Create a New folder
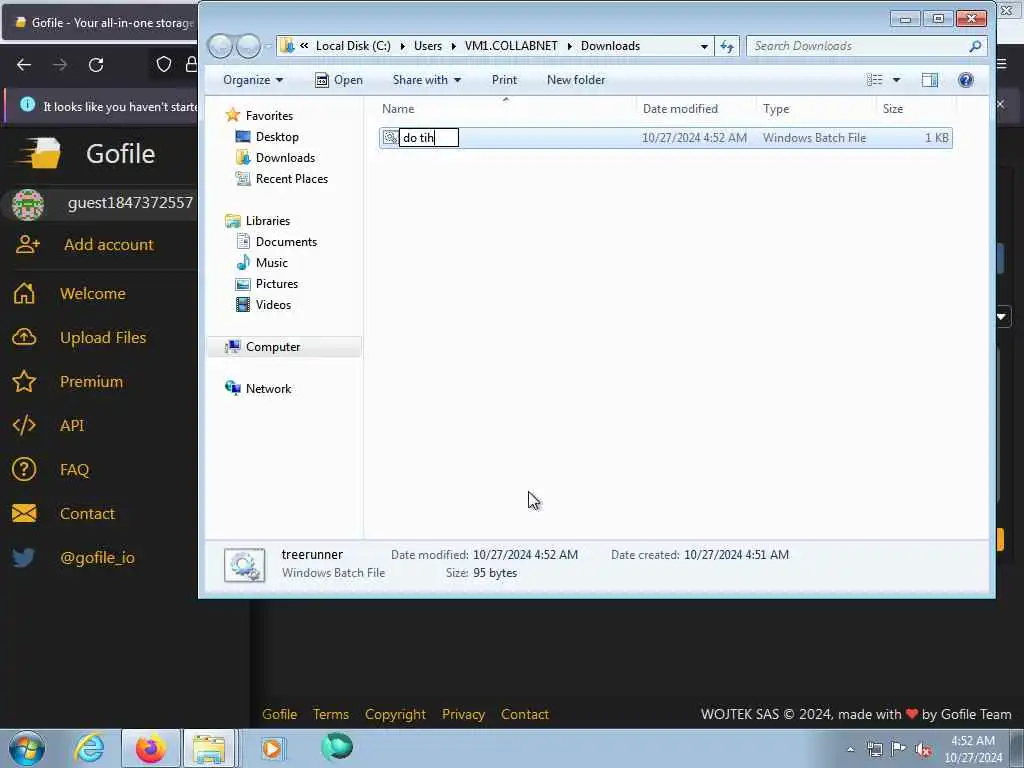This screenshot has height=768, width=1024. [x=576, y=80]
